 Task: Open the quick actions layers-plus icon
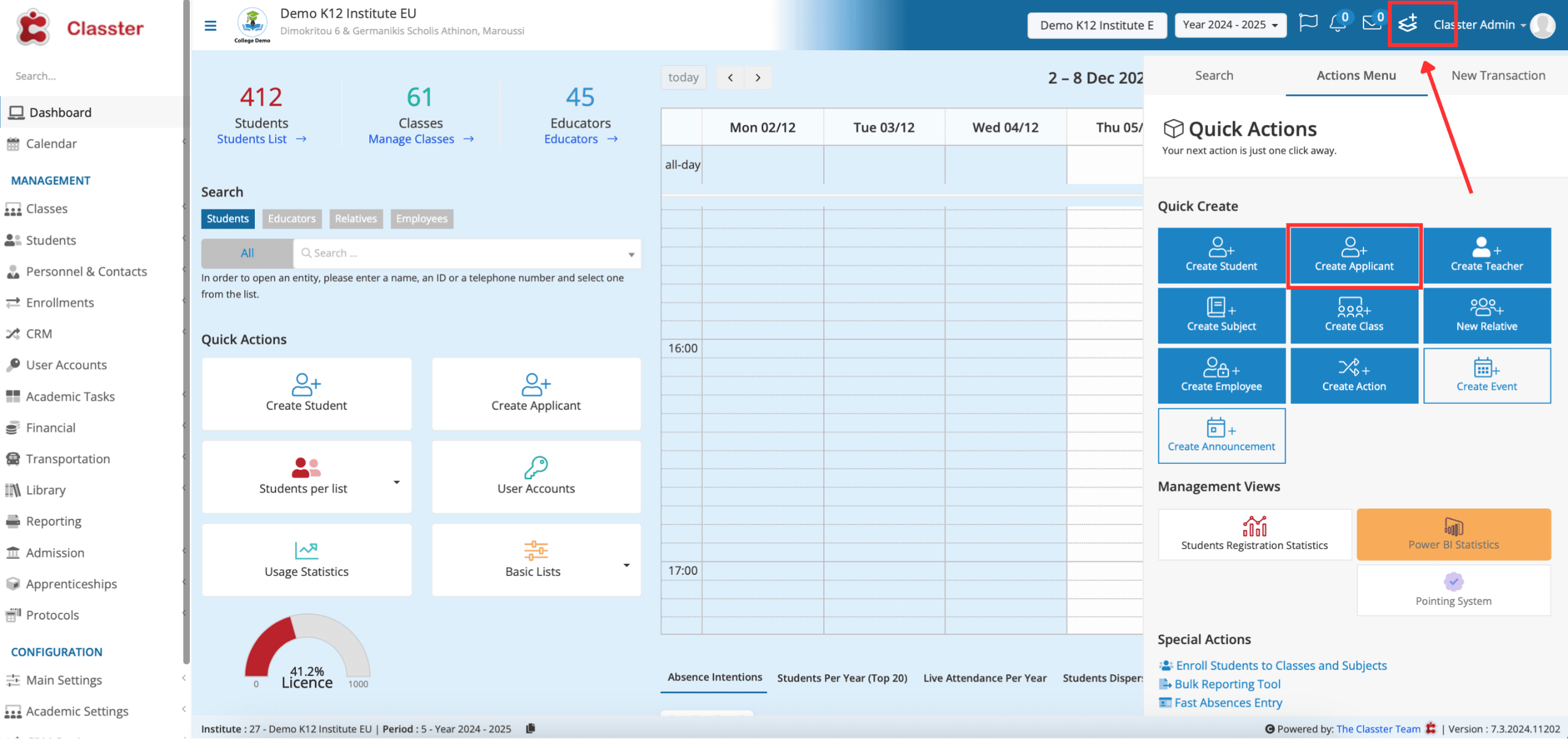coord(1408,24)
